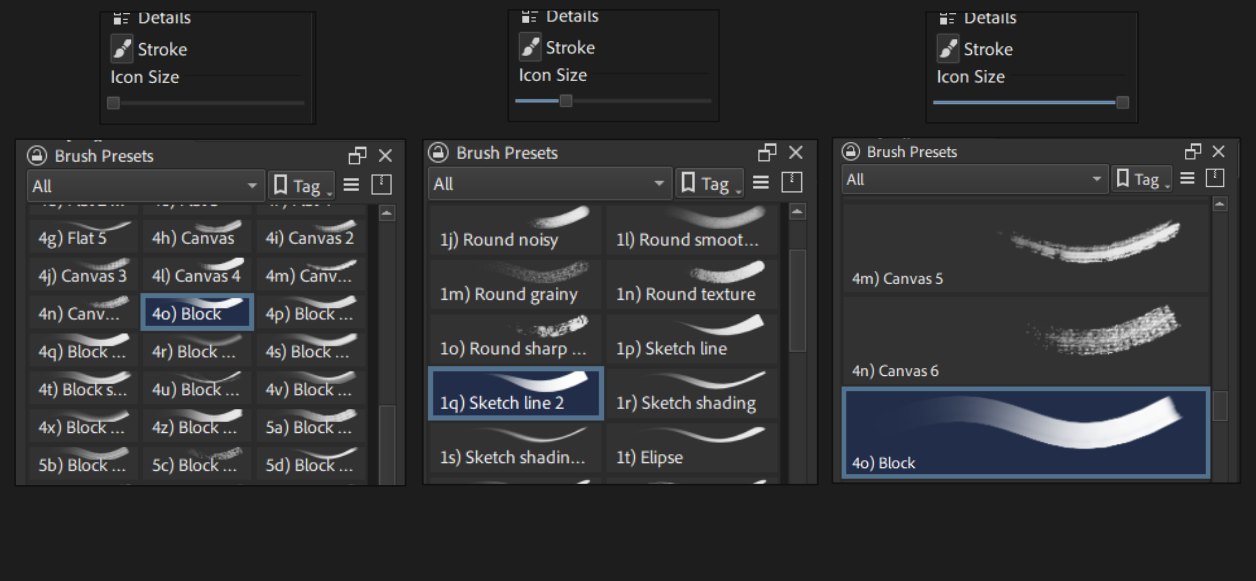Open view options menu in the Sketch line docker
The width and height of the screenshot is (1256, 581).
pyautogui.click(x=761, y=183)
